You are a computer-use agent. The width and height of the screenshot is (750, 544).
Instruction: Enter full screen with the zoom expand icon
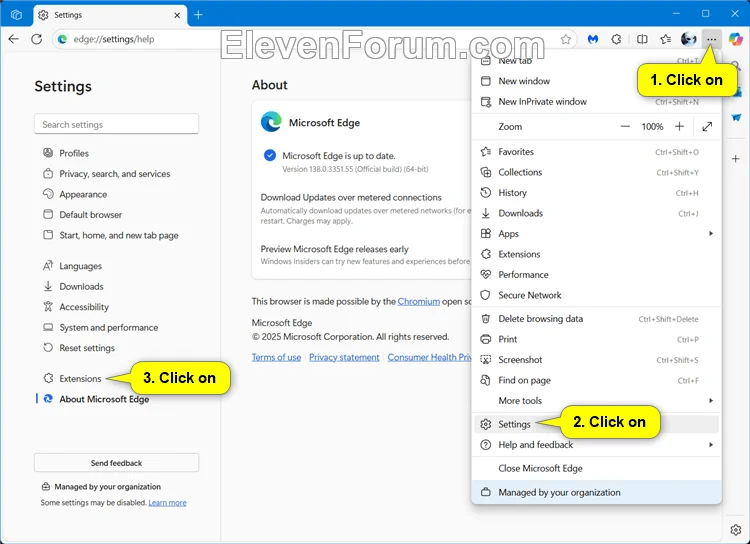tap(707, 127)
